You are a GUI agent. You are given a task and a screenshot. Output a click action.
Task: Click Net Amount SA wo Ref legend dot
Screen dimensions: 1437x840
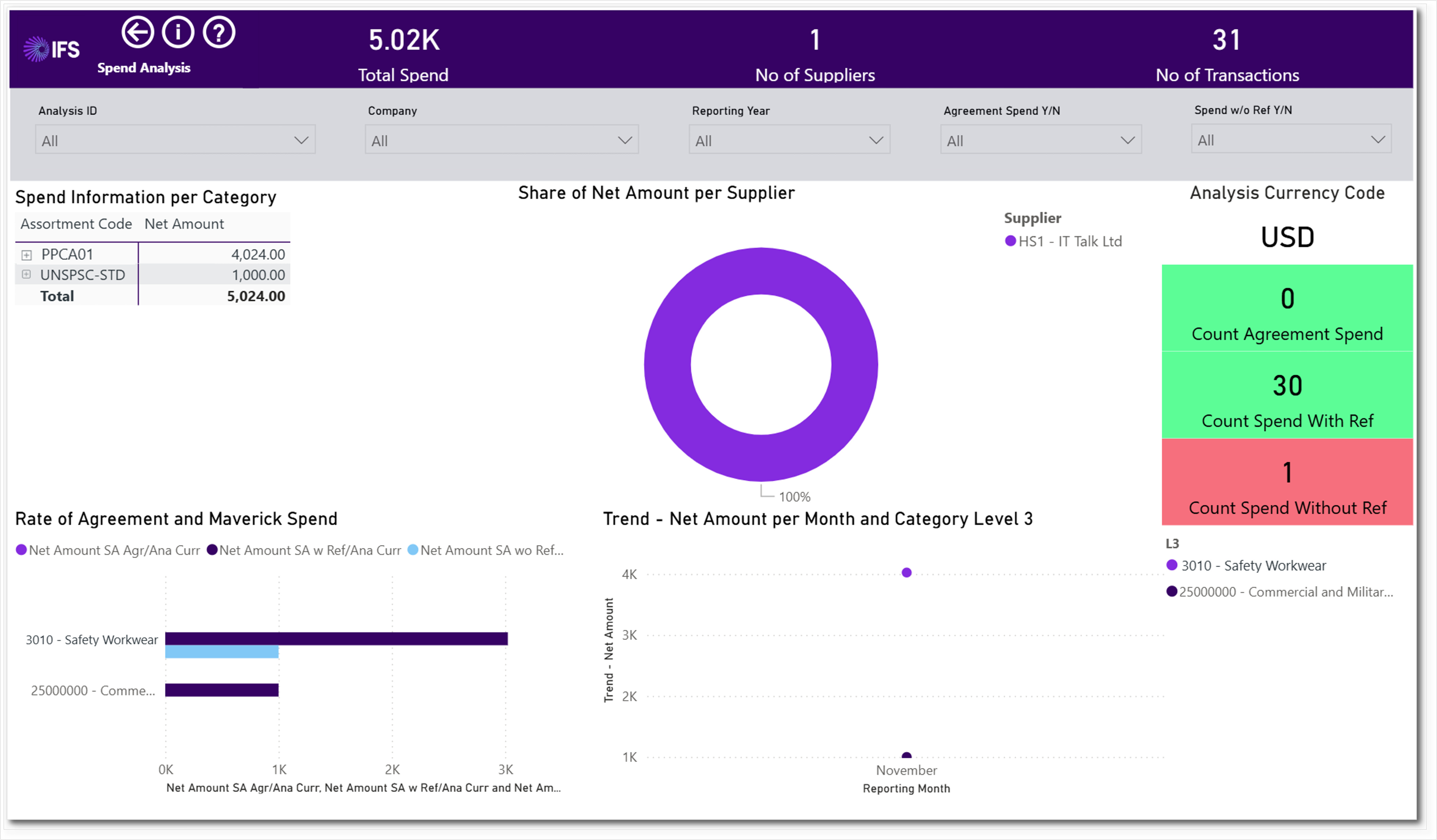point(413,550)
